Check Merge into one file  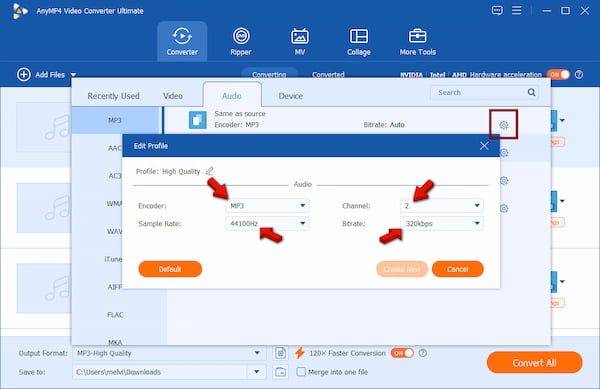(x=301, y=372)
